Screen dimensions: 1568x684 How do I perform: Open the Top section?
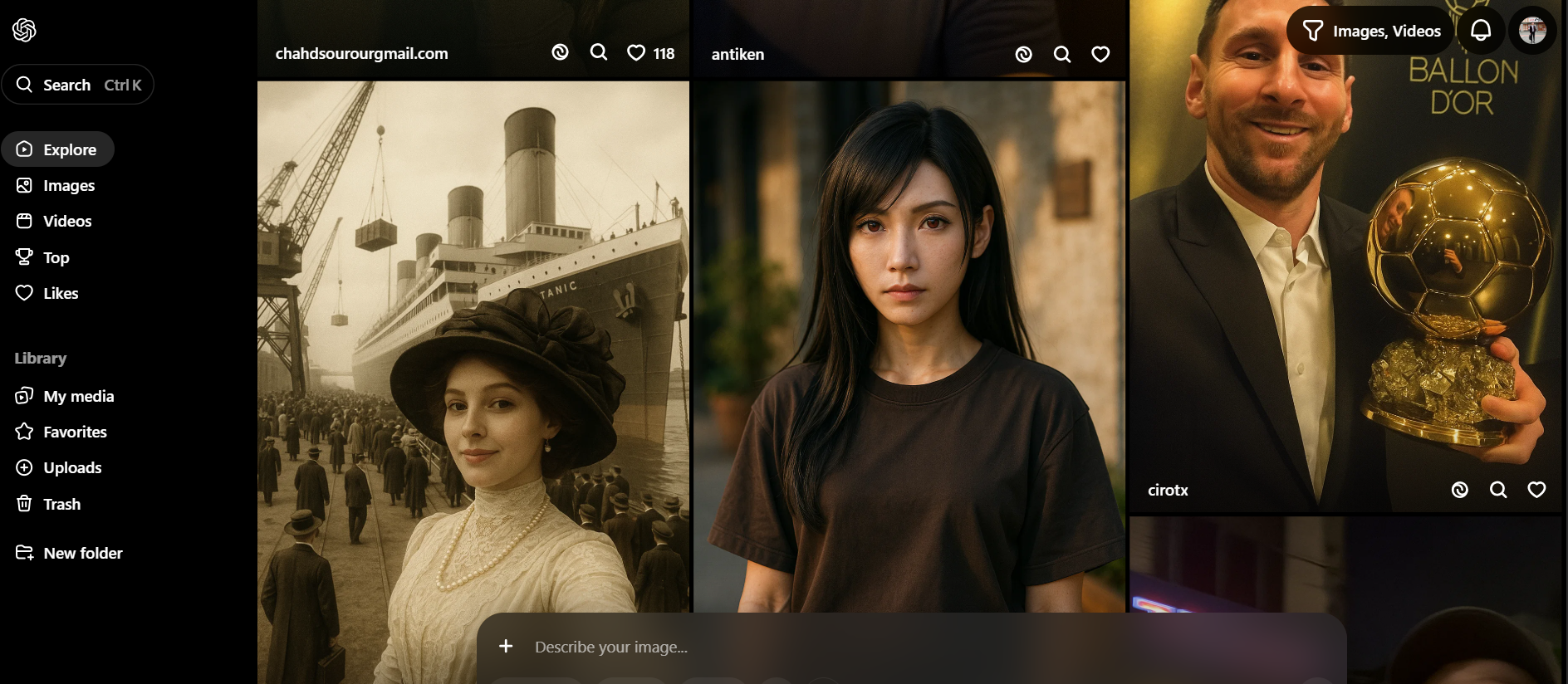click(x=43, y=257)
